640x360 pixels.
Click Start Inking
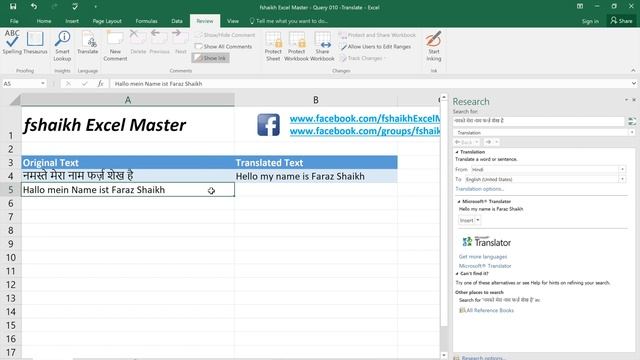433,46
